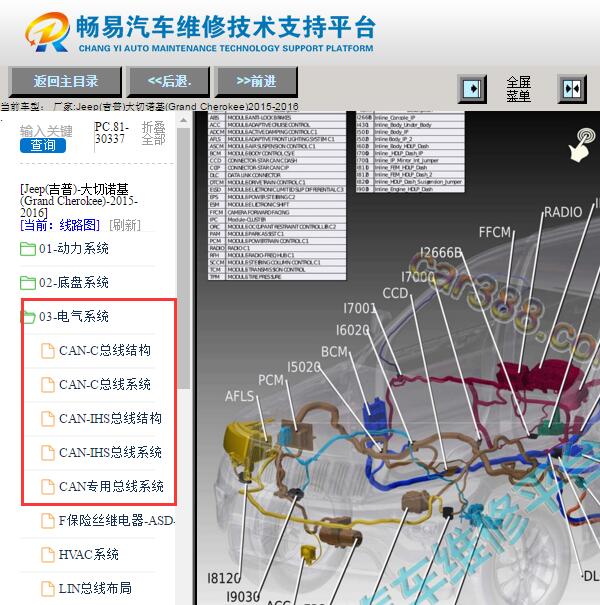Image resolution: width=600 pixels, height=605 pixels.
Task: Go forward with the >>前进 button
Action: coord(256,81)
